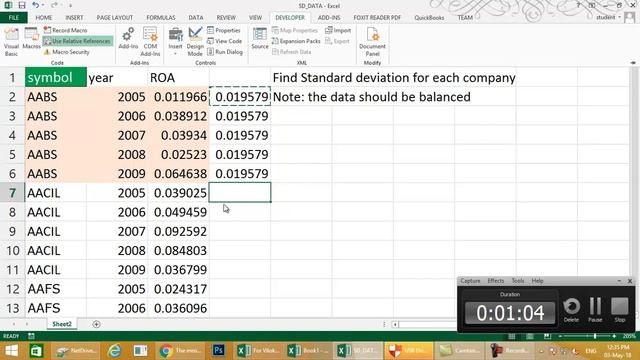Switch to Page Layout view in status bar
This screenshot has height=360, width=640.
[x=529, y=336]
